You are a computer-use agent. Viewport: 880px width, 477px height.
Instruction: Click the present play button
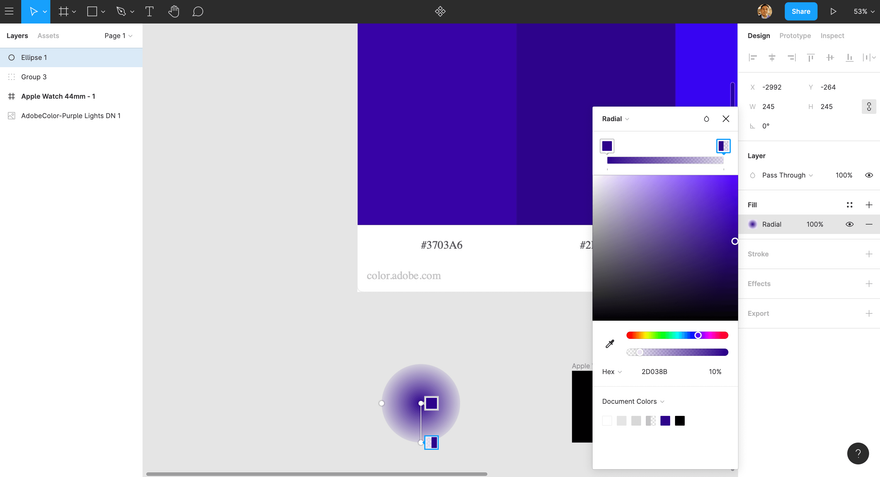tap(833, 11)
